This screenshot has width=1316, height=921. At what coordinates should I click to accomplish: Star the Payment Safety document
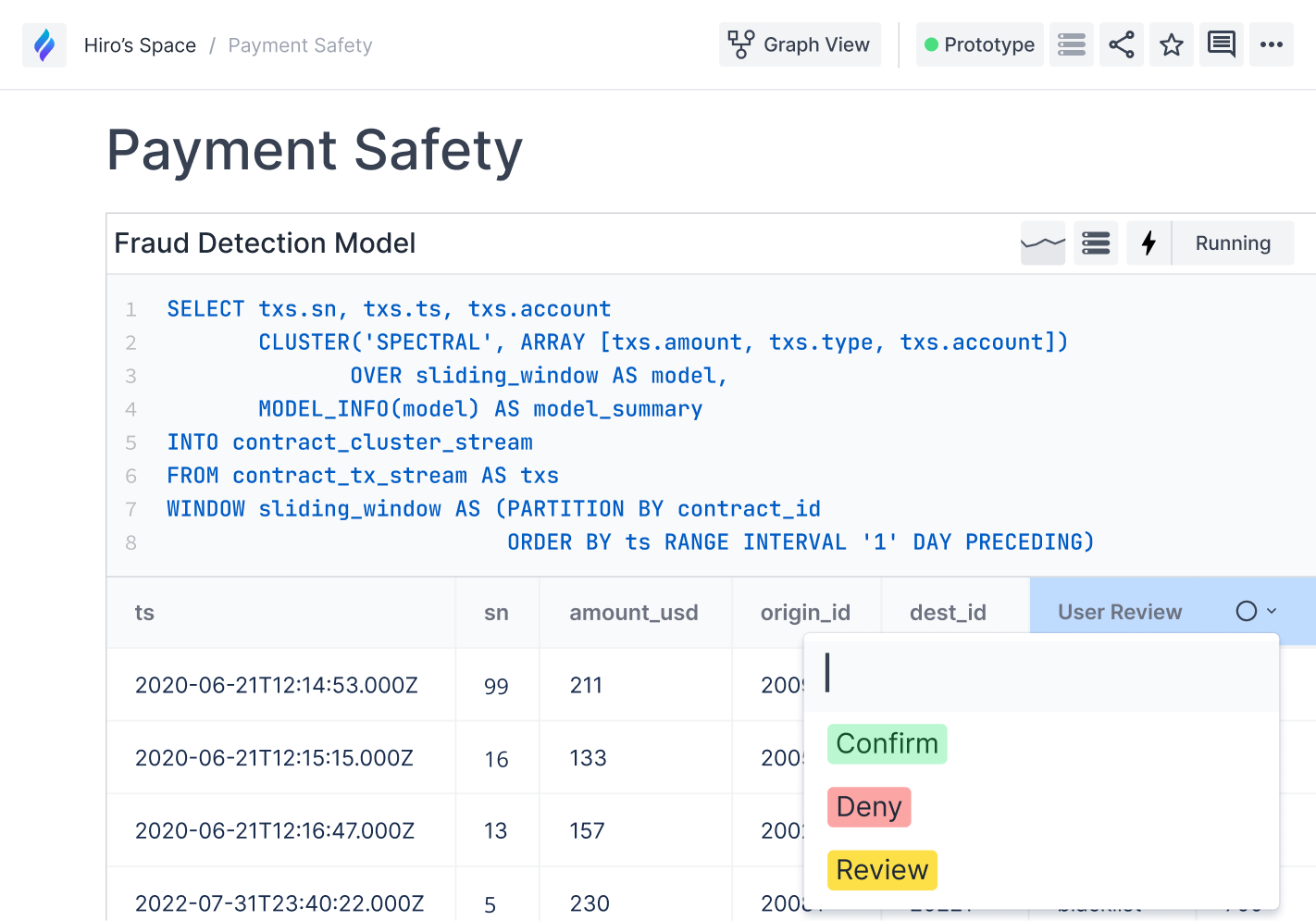[1172, 44]
